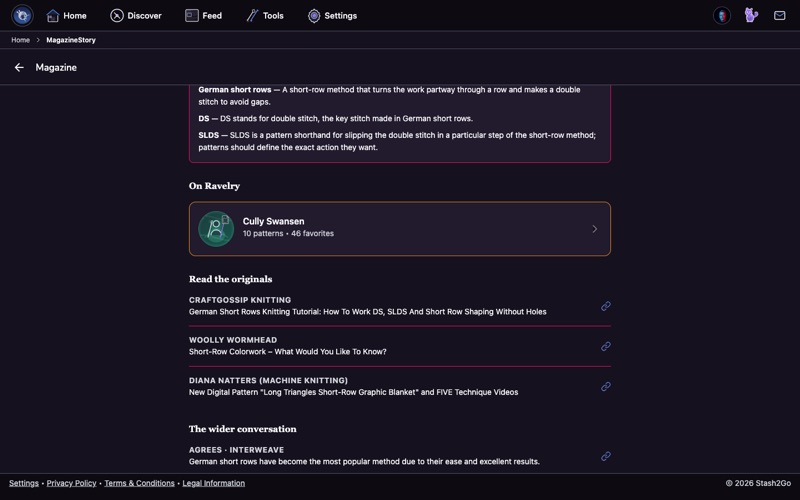Viewport: 800px width, 500px height.
Task: Expand Cully Swansen card chevron
Action: pos(594,229)
